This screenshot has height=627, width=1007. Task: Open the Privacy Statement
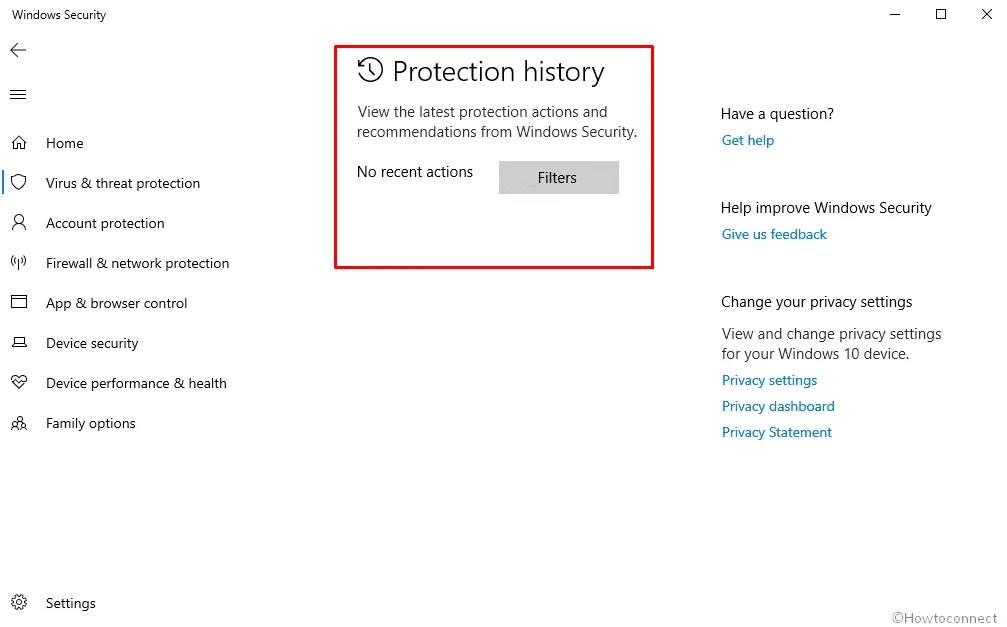(776, 432)
